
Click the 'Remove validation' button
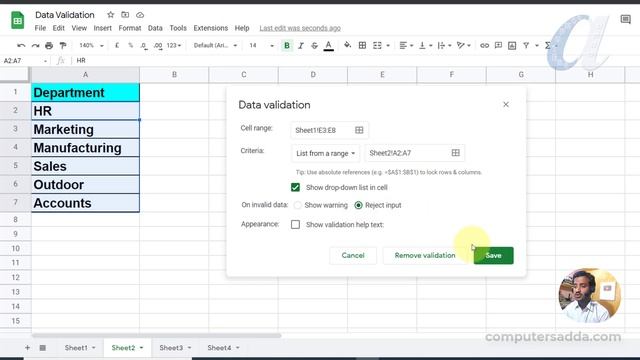coord(425,256)
